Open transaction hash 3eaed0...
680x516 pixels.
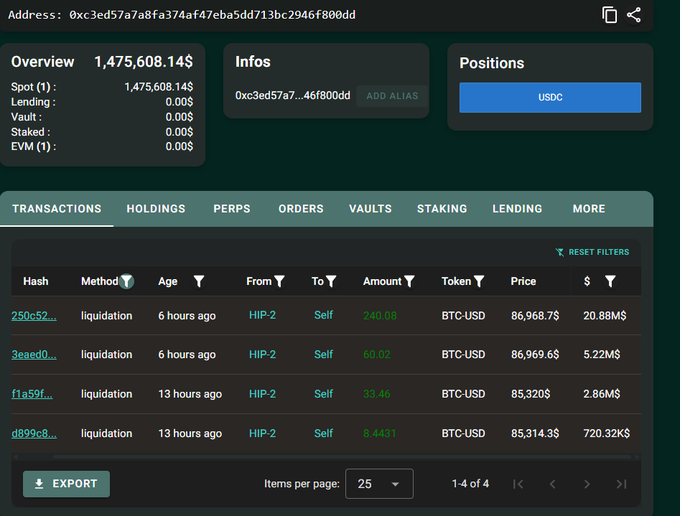34,354
